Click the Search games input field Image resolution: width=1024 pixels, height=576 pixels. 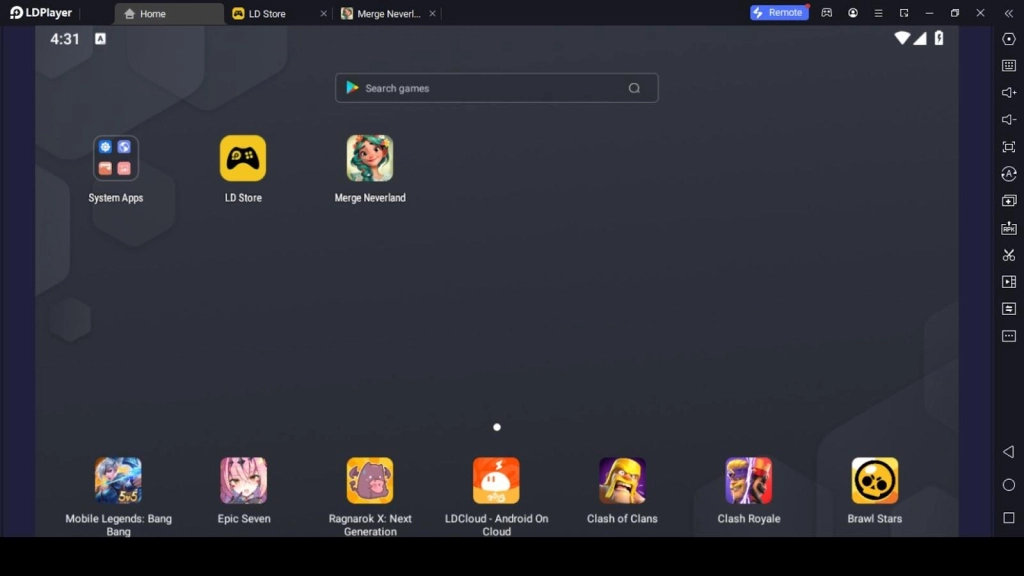(x=496, y=88)
